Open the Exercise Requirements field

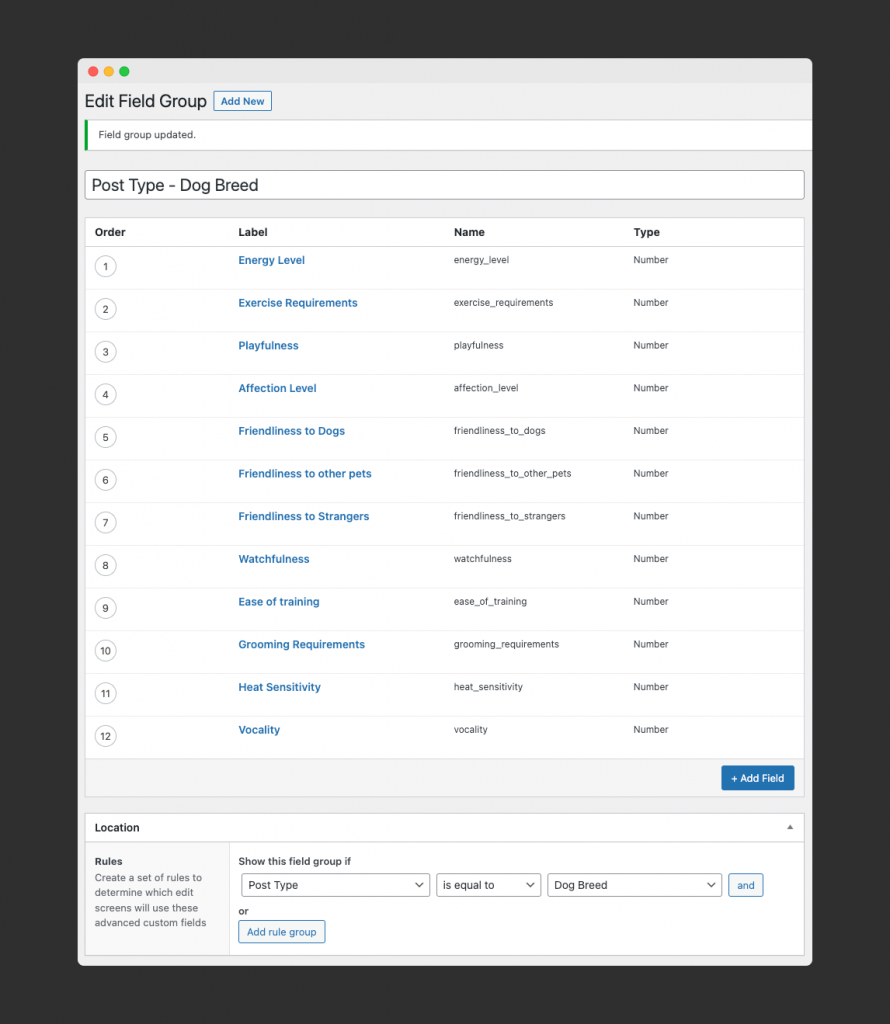tap(298, 303)
